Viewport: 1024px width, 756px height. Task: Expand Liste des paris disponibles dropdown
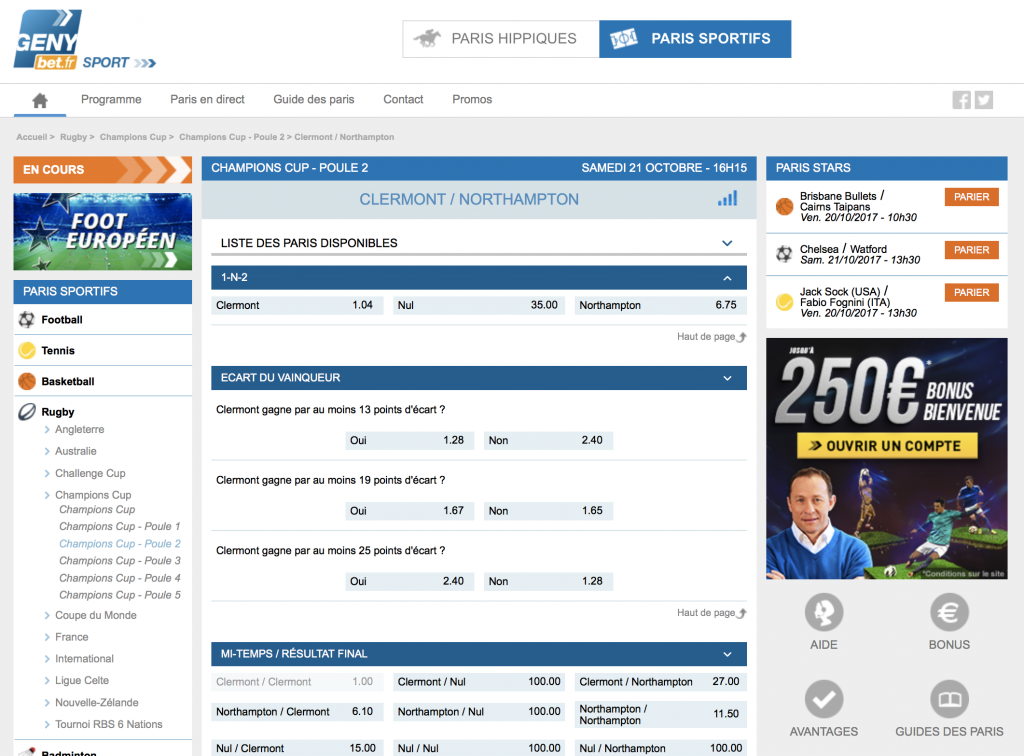[727, 243]
